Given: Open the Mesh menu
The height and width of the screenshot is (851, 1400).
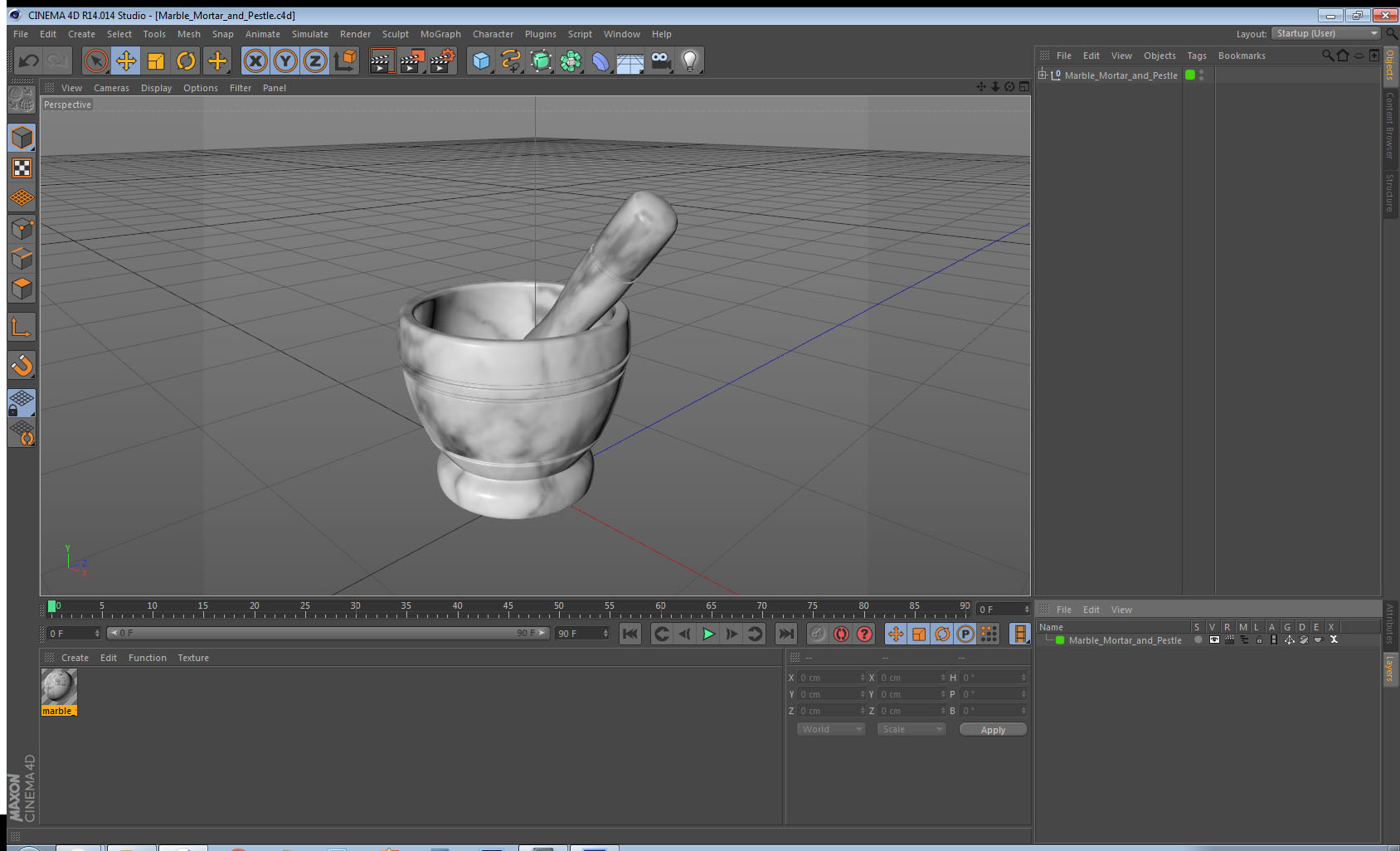Looking at the screenshot, I should click(x=189, y=34).
